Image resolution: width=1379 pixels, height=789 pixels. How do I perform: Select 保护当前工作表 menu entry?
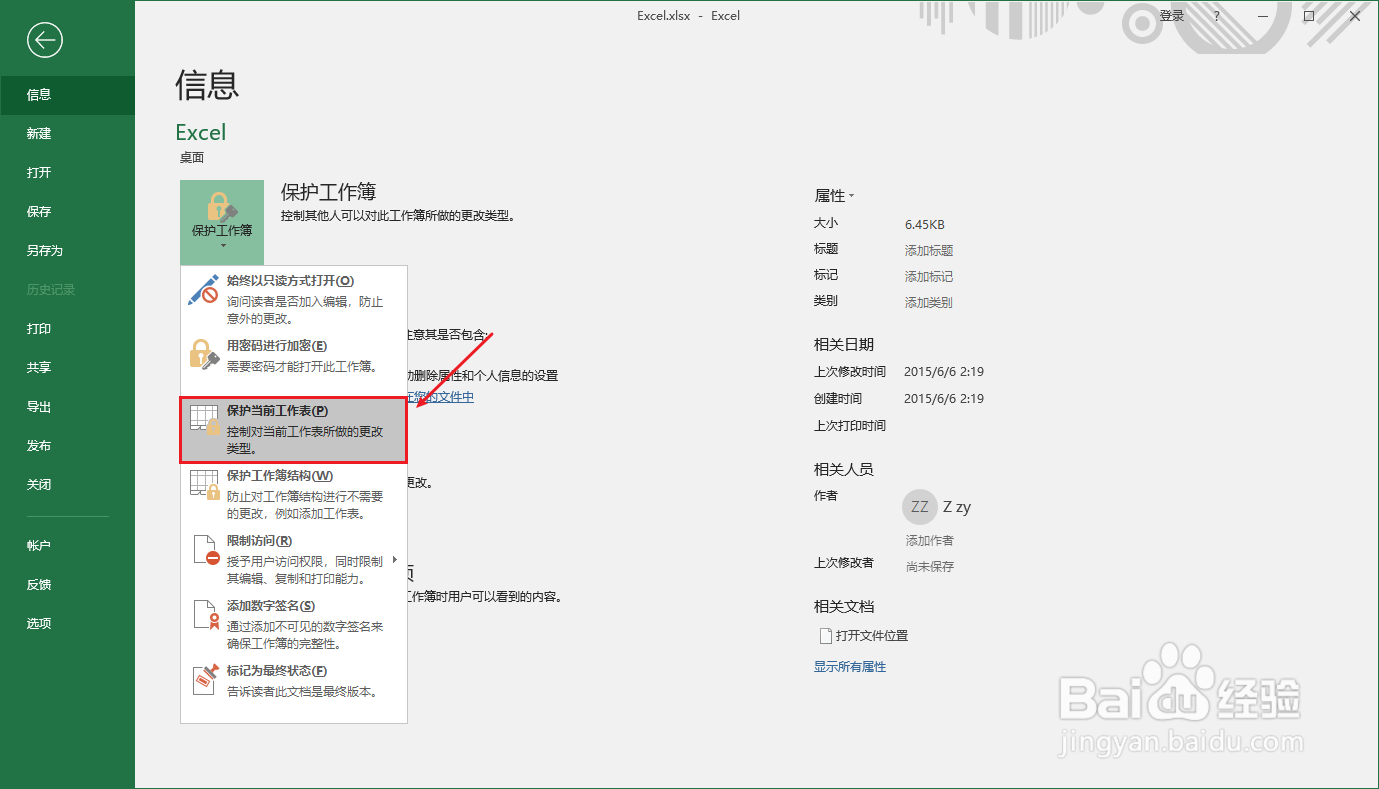(x=294, y=430)
